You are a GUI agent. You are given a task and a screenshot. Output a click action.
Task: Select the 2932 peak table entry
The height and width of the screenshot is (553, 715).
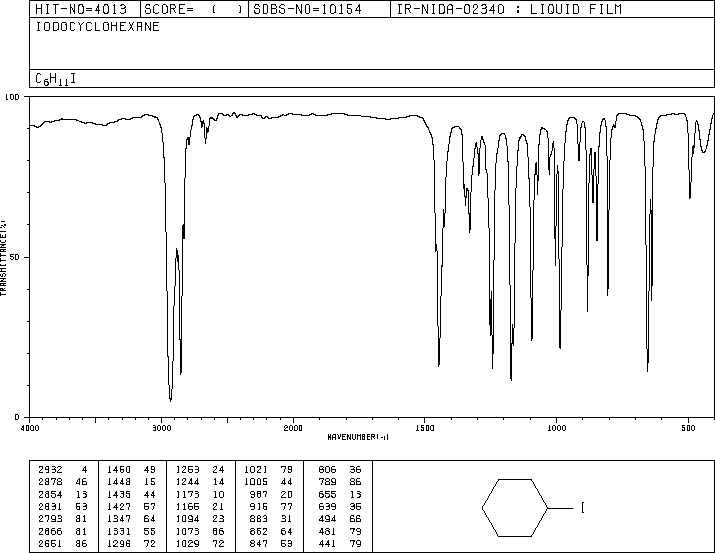[x=63, y=470]
